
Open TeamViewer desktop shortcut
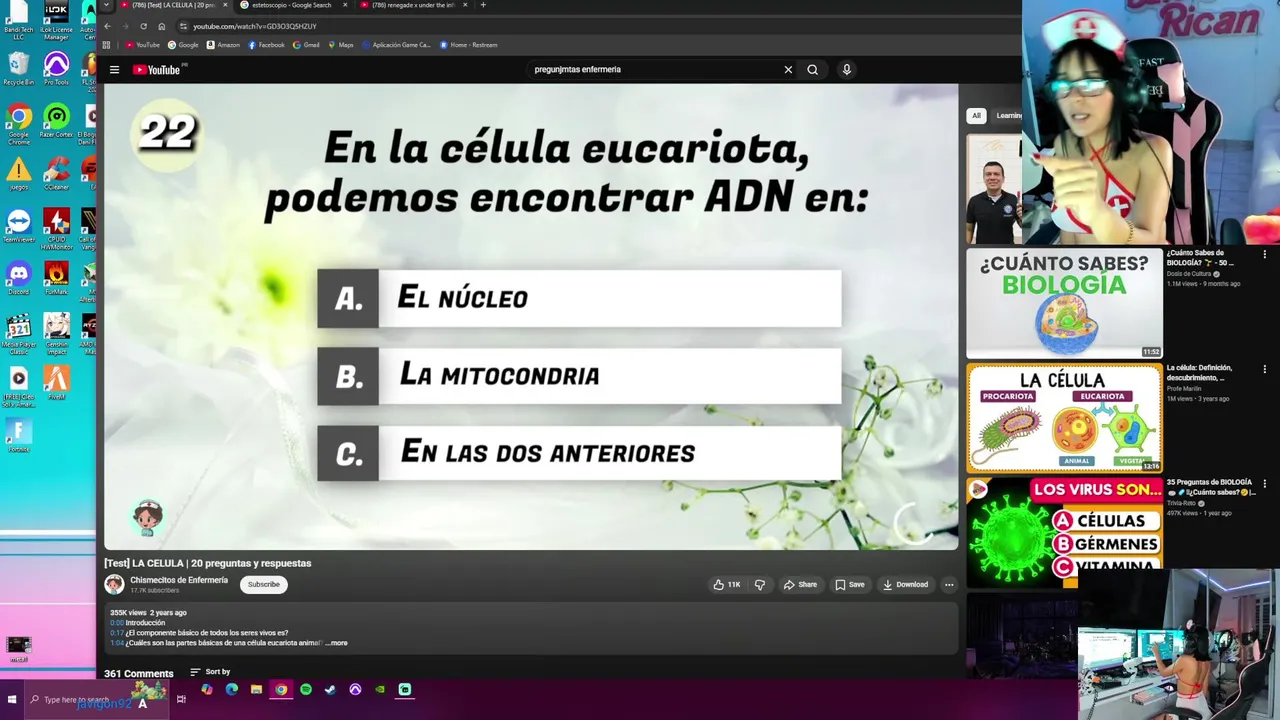[x=19, y=226]
